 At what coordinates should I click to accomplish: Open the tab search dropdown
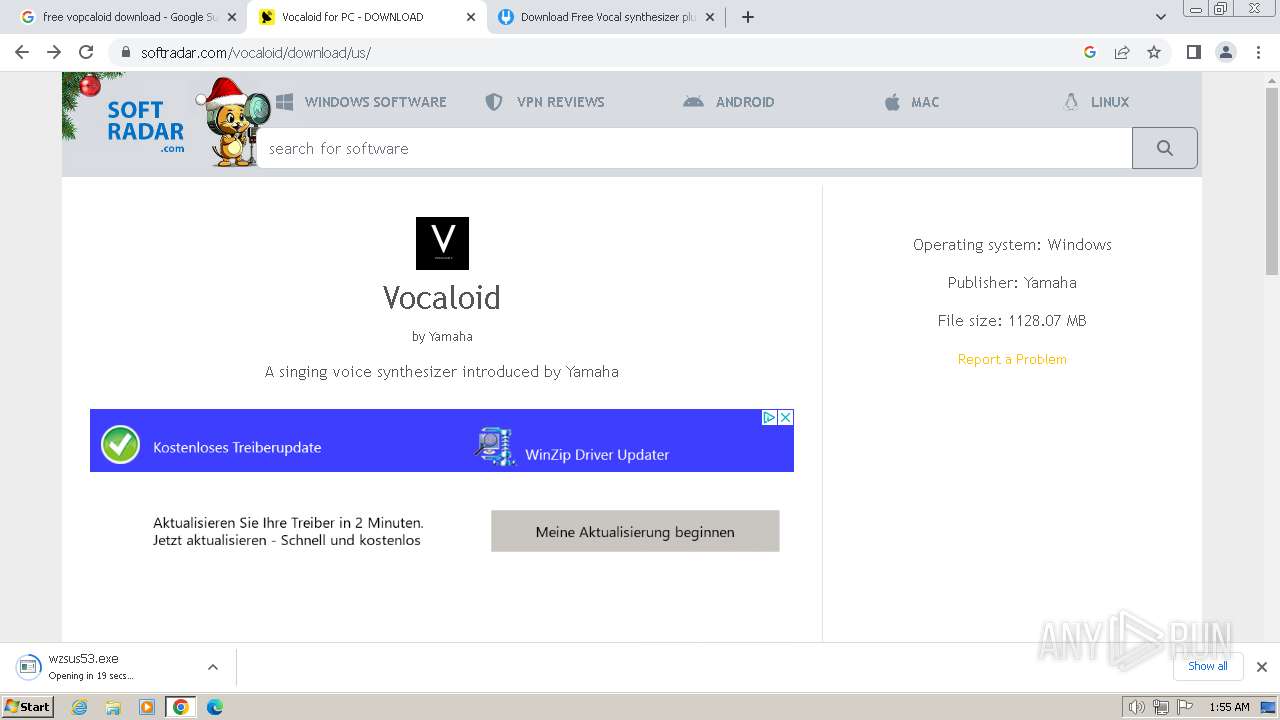point(1161,17)
